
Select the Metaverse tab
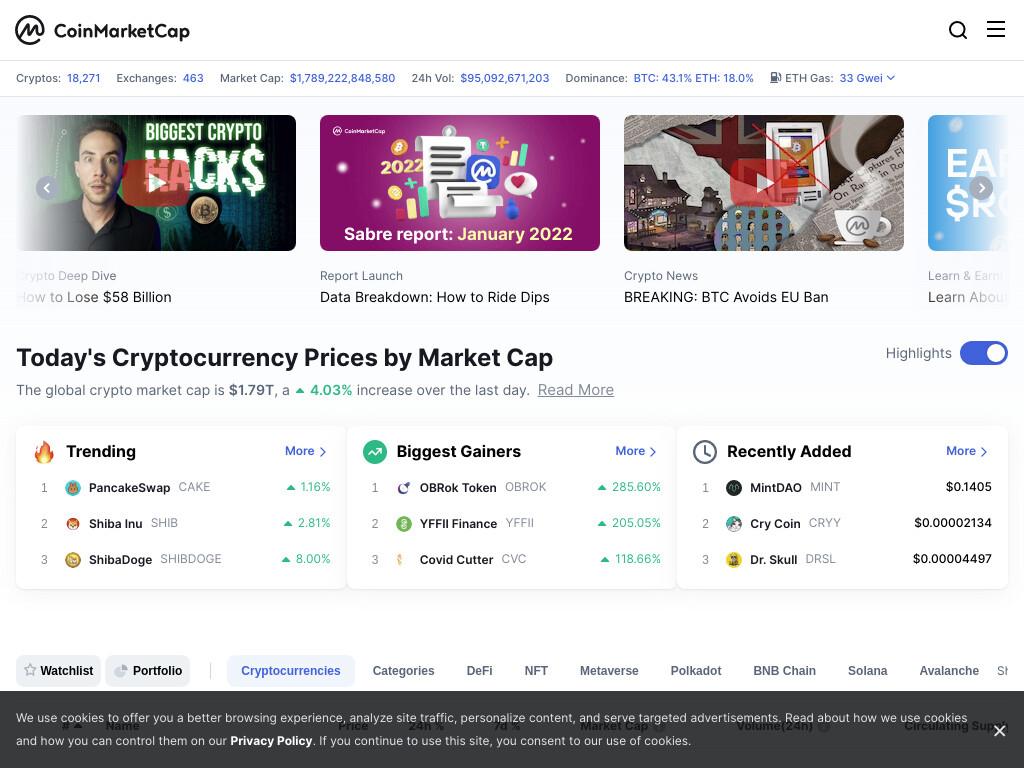(609, 671)
